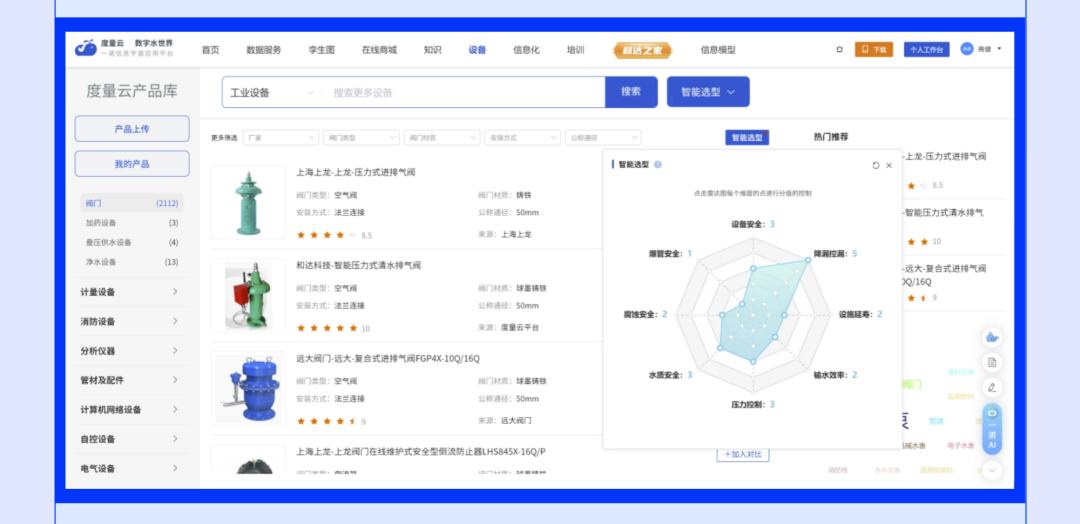Viewport: 1080px width, 524px height.
Task: Click the reset icon in 智能选型 panel
Action: point(875,165)
